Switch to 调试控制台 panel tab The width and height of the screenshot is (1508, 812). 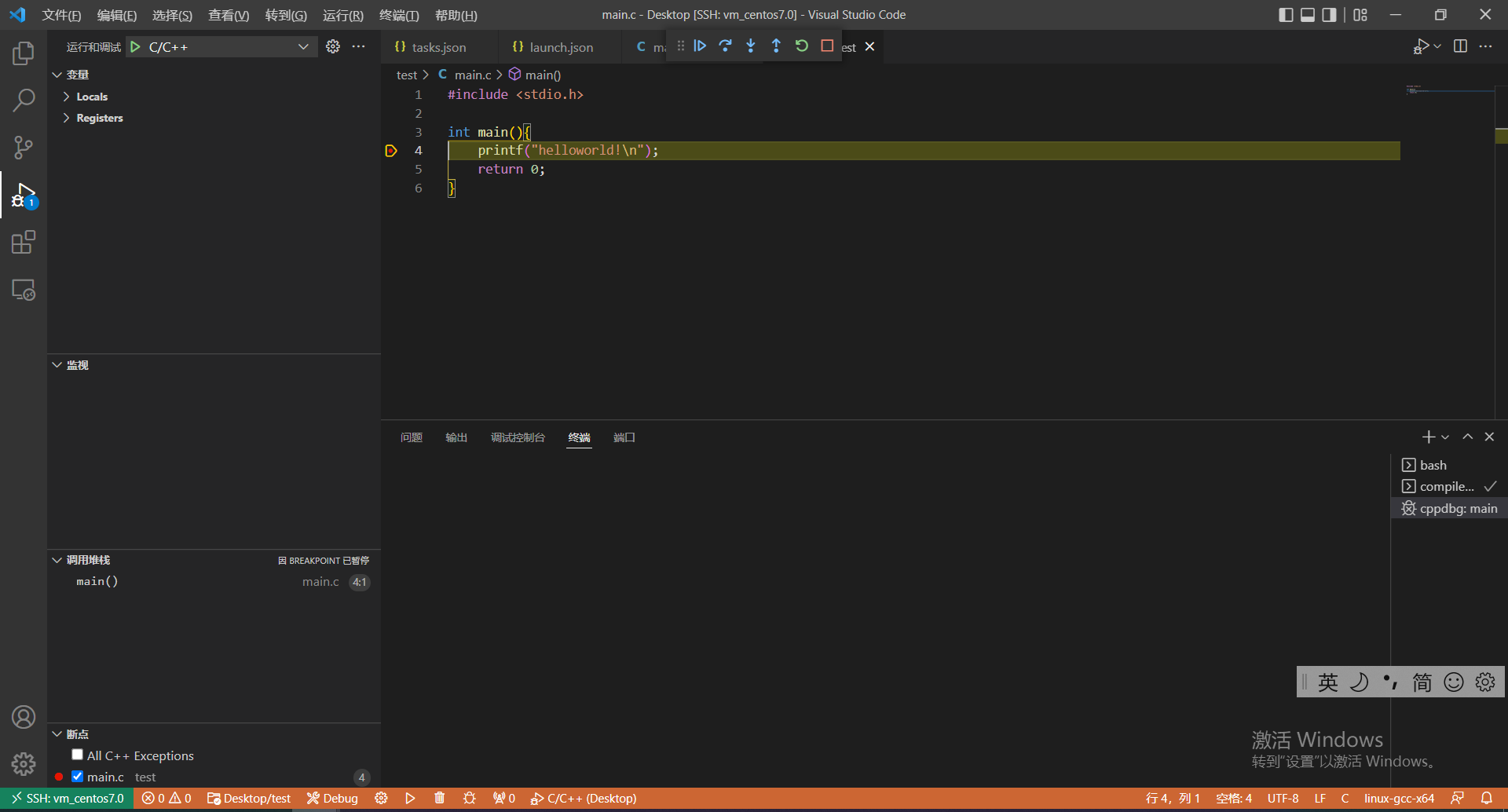tap(518, 437)
